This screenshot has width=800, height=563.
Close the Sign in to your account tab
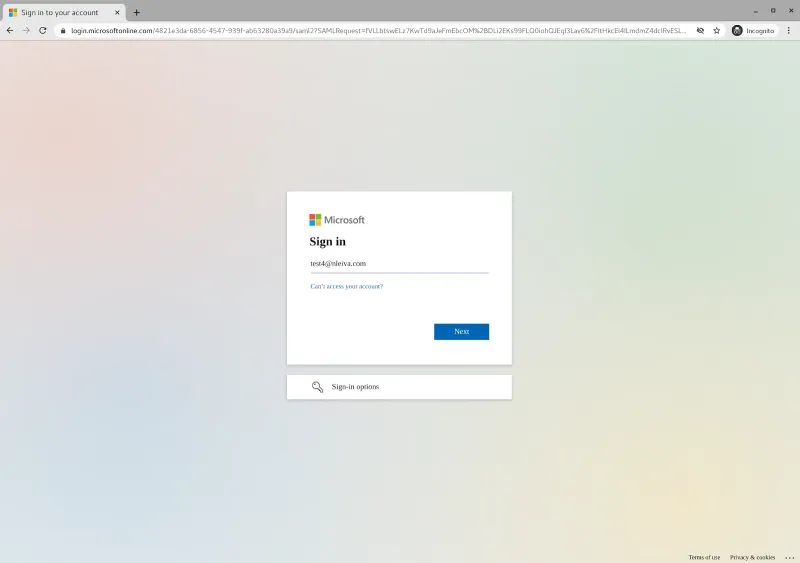click(117, 12)
